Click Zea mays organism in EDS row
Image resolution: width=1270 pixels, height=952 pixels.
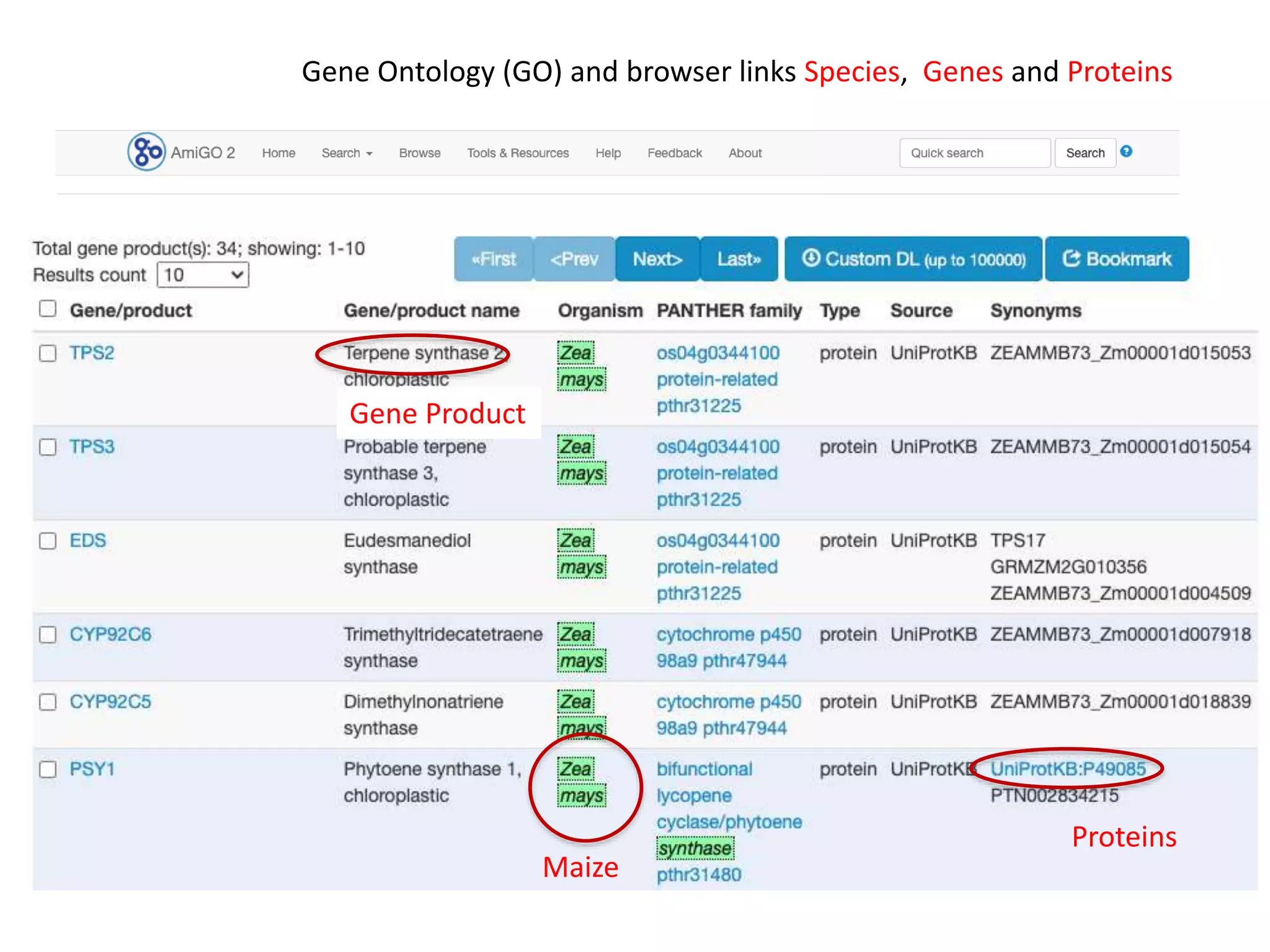[x=581, y=554]
